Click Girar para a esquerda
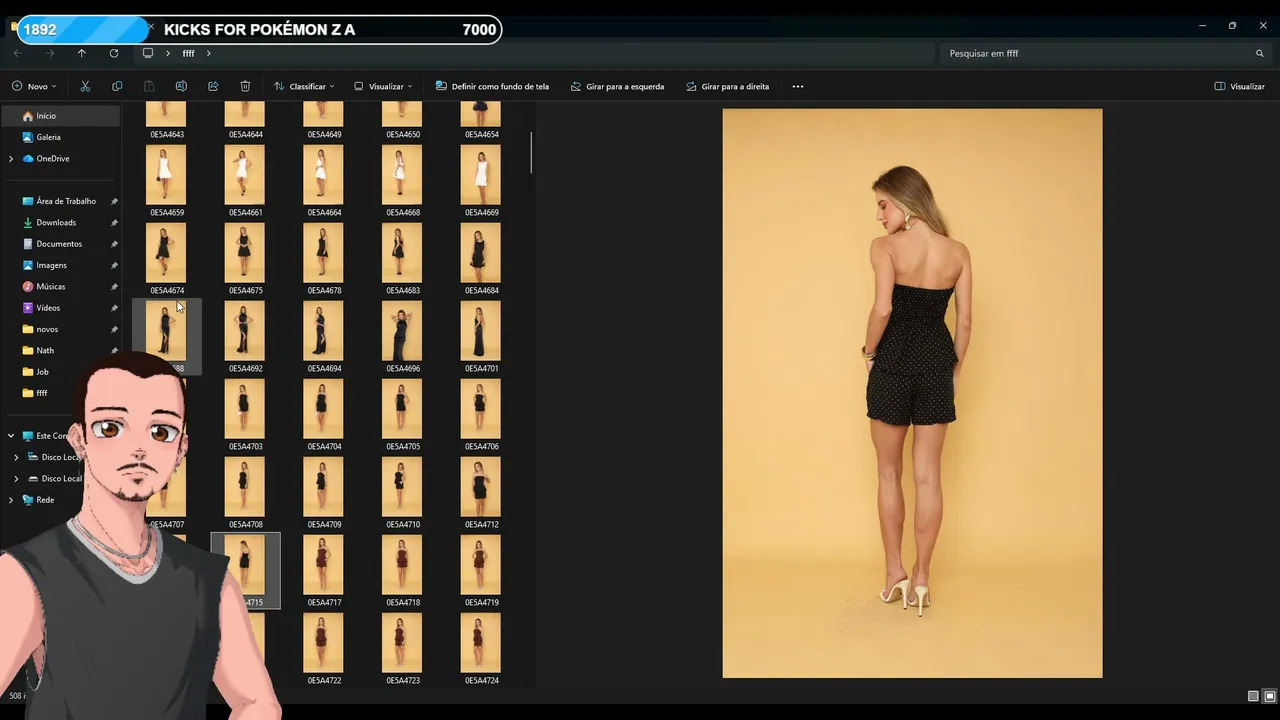 tap(617, 86)
